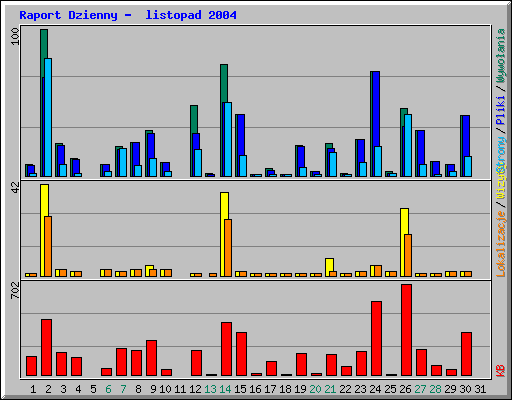Viewport: 512px width, 400px height.
Task: Click day label "22" on the x-axis
Action: (345, 389)
